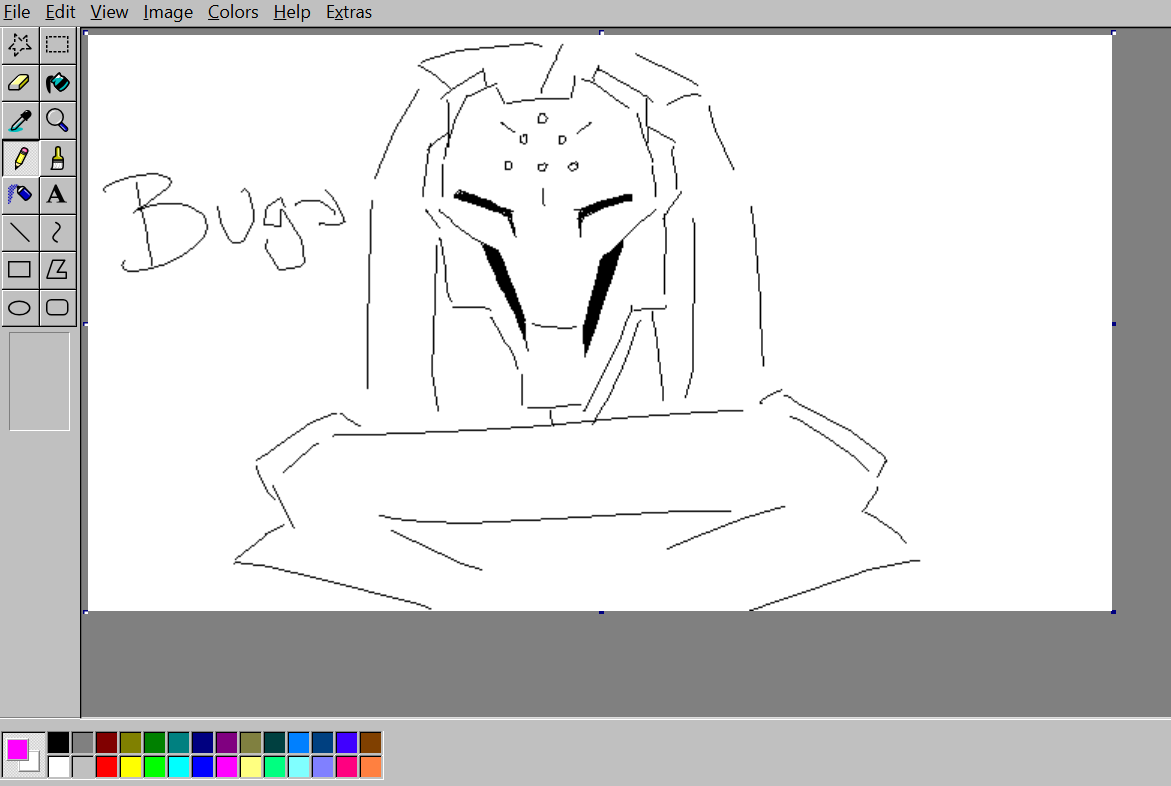Screen dimensions: 1171x786
Task: Select the Magnifier tool
Action: (x=58, y=120)
